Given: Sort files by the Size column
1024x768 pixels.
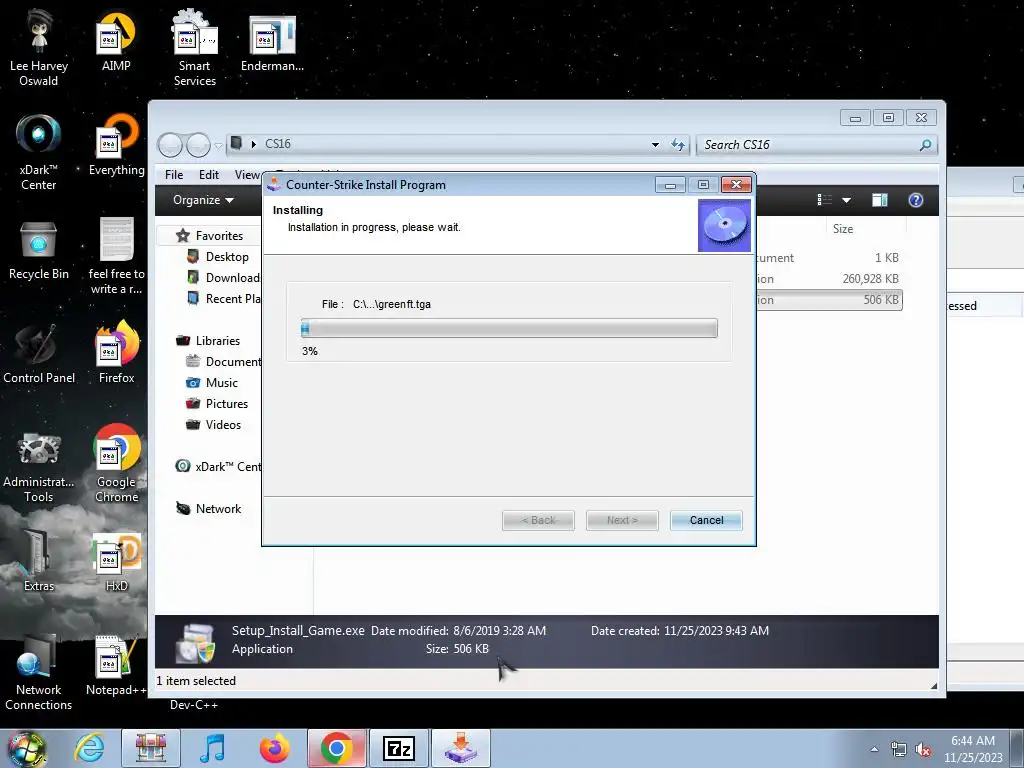Looking at the screenshot, I should point(842,229).
